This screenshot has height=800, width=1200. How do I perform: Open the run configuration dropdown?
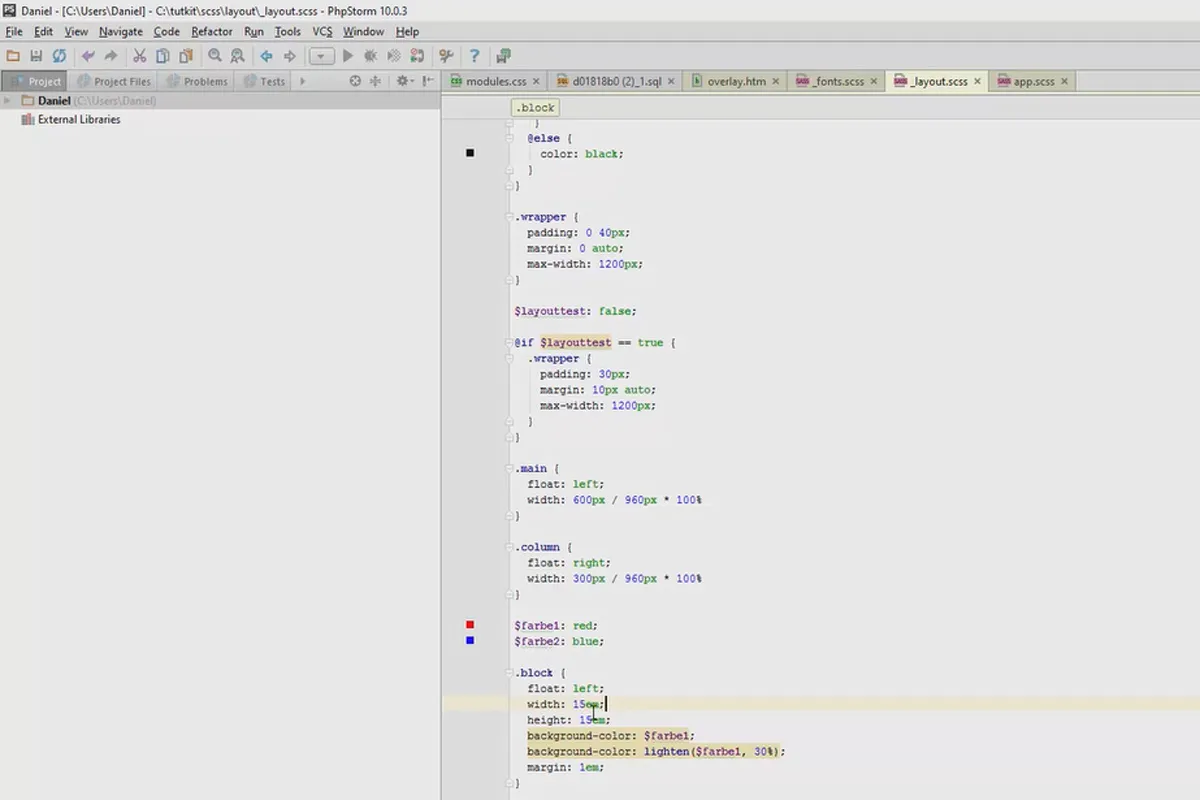pos(320,57)
